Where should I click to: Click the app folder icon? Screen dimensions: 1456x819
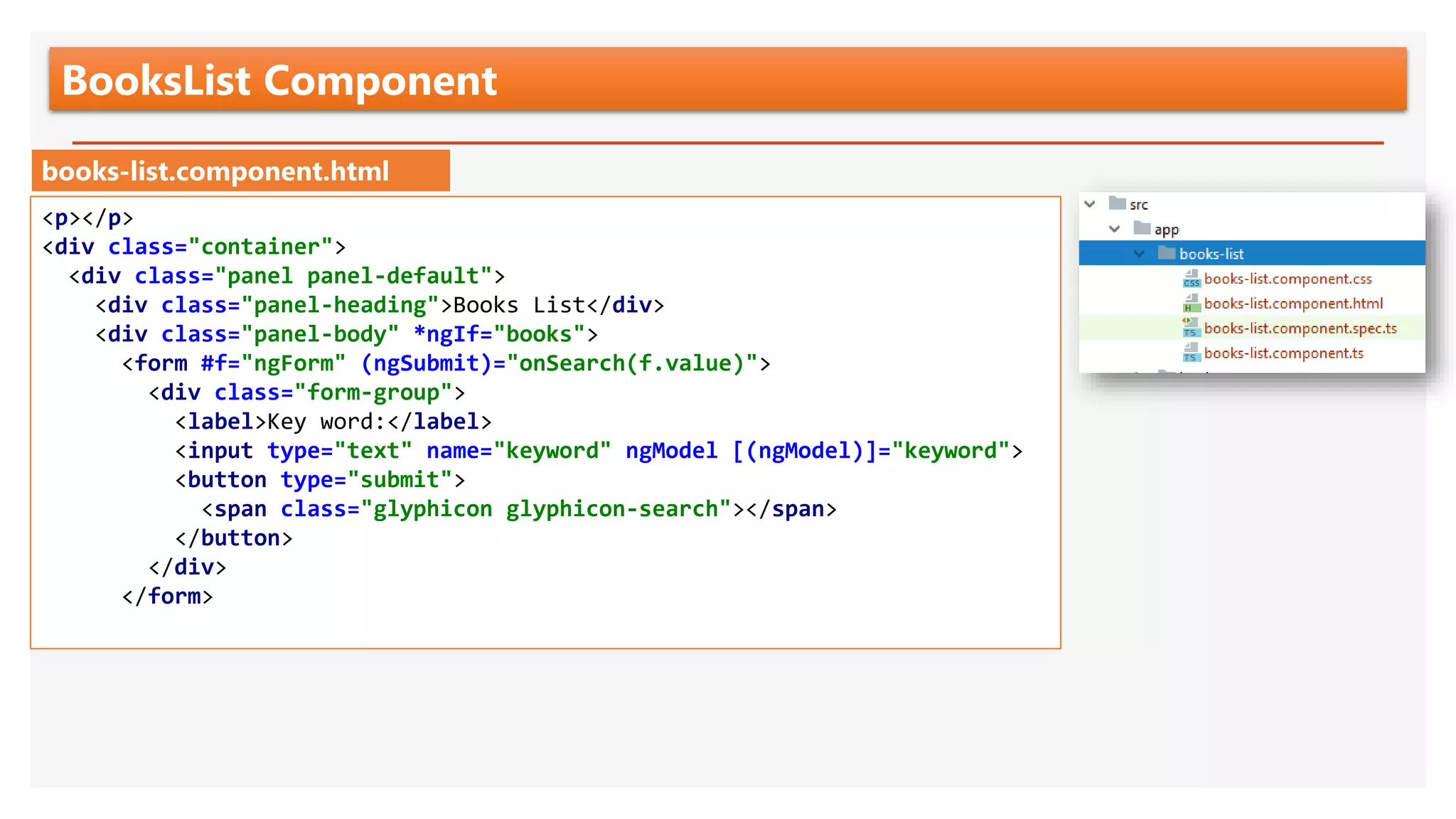click(x=1142, y=227)
